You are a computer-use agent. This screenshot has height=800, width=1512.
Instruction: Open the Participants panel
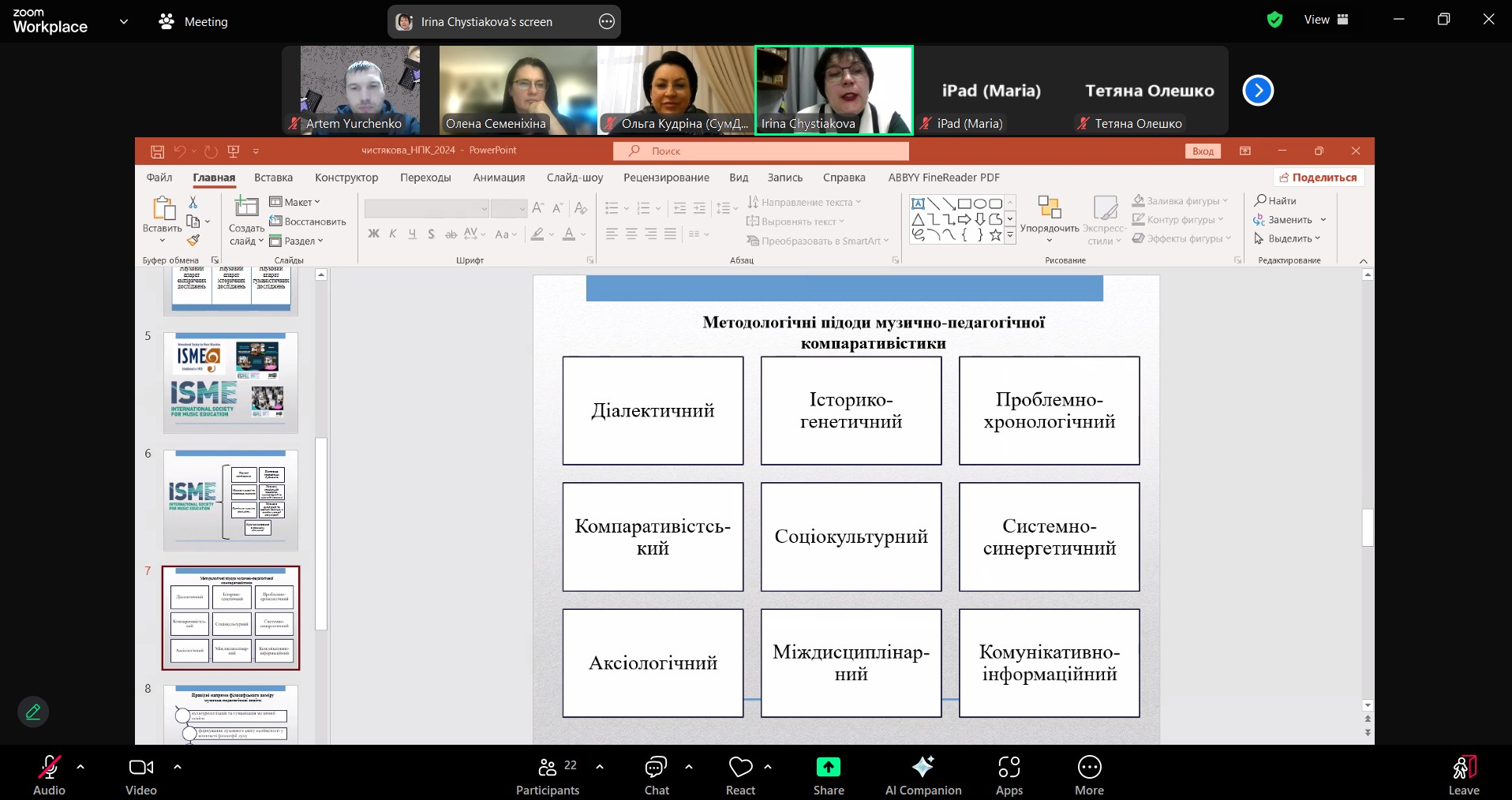548,775
